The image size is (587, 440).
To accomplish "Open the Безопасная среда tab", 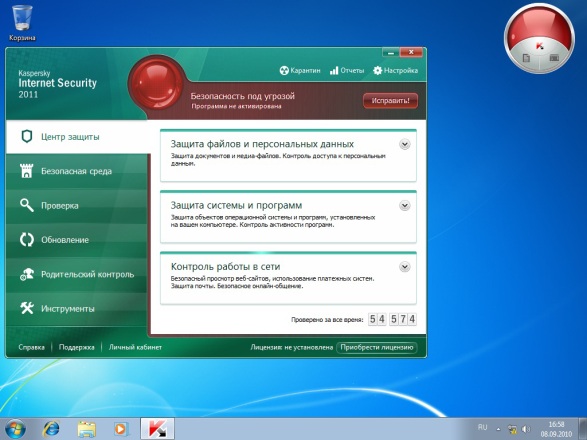I will pos(77,171).
